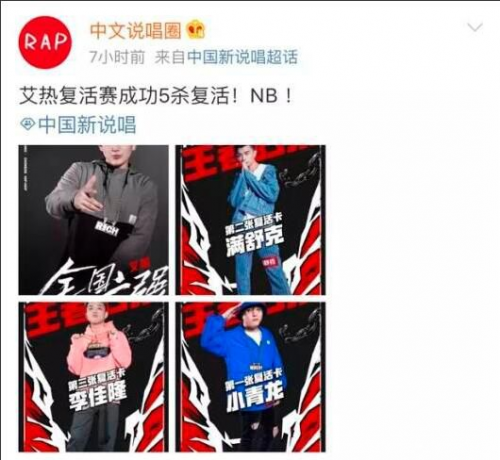Click the 全国六强 calligraphy text
Image resolution: width=500 pixels, height=460 pixels.
tap(105, 278)
